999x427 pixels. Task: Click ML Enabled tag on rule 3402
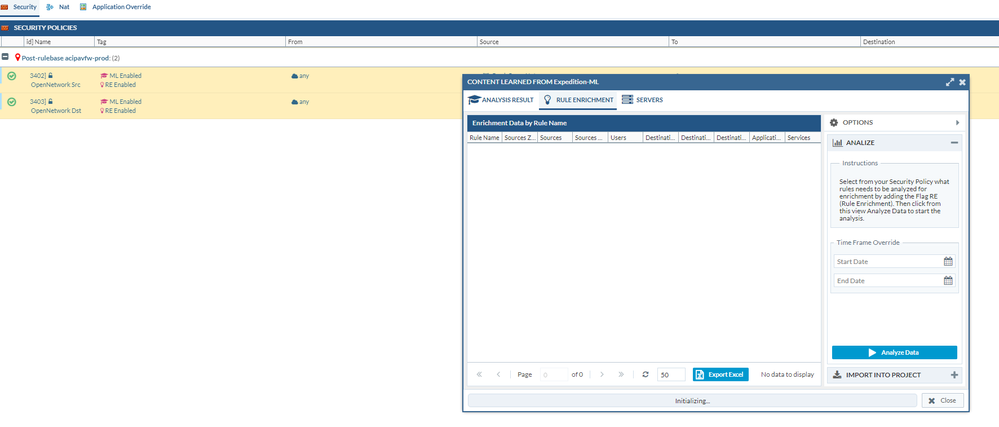(x=121, y=75)
